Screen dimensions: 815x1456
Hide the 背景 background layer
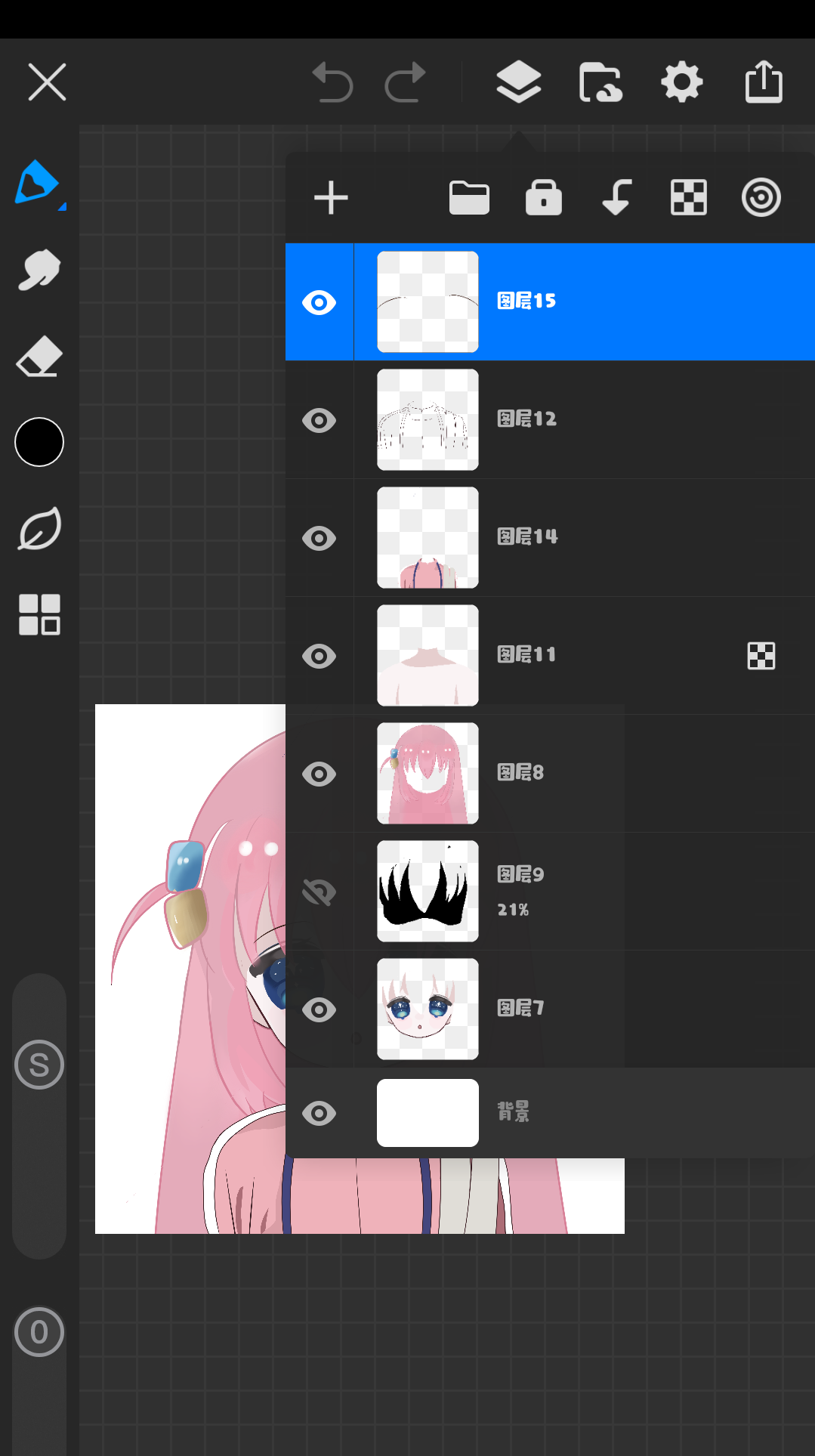pyautogui.click(x=319, y=1113)
